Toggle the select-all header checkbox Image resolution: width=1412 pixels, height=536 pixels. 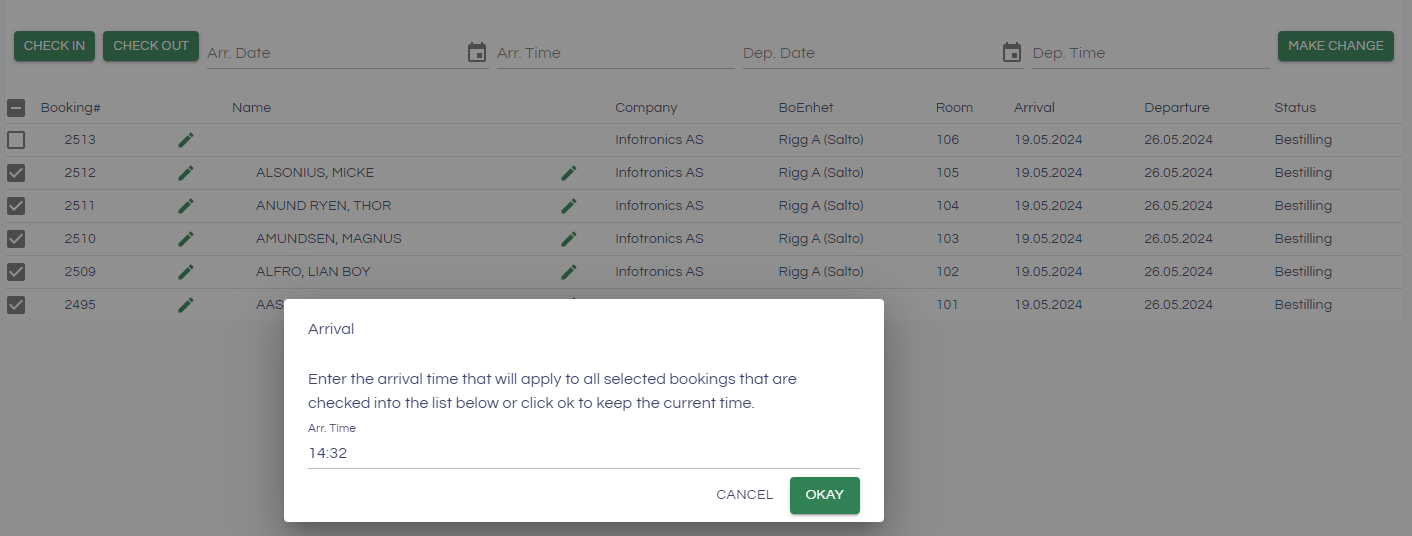tap(16, 108)
